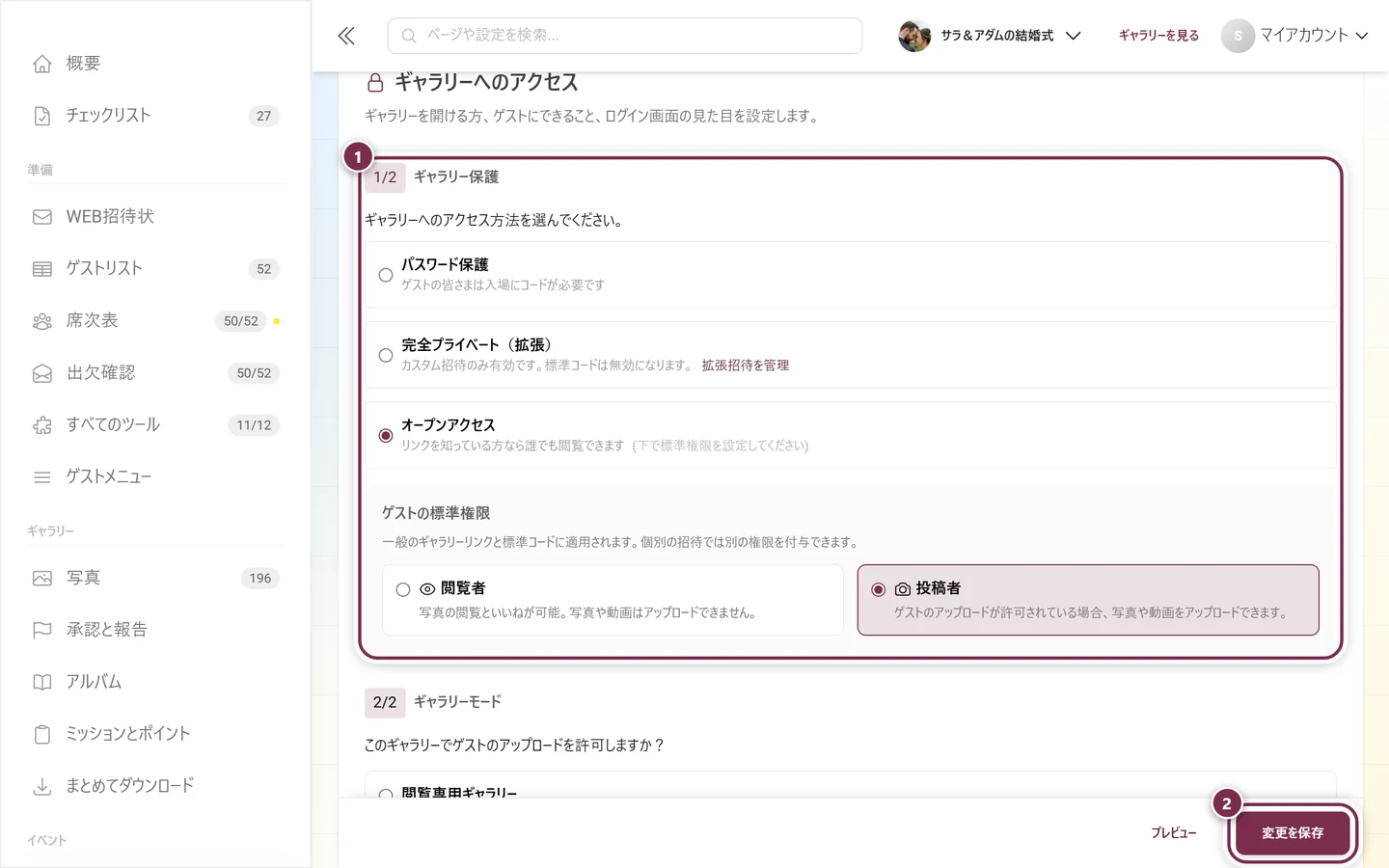Open the マイアカウント dropdown menu
The height and width of the screenshot is (868, 1389).
click(1295, 36)
